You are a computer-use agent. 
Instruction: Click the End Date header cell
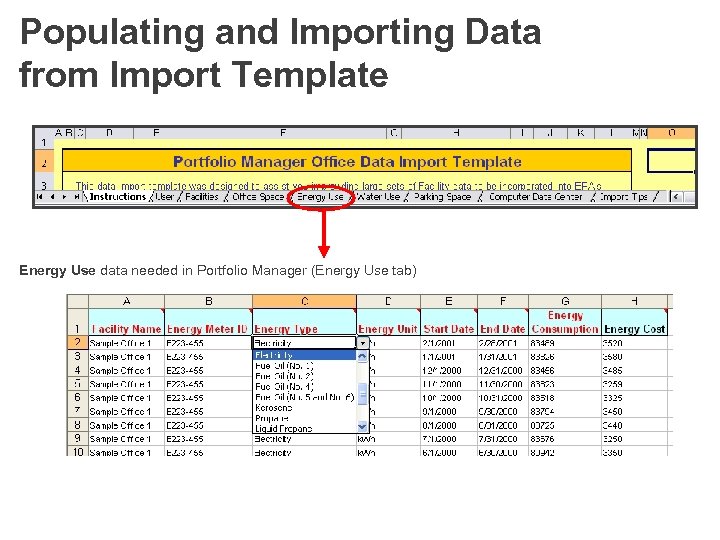click(x=503, y=322)
